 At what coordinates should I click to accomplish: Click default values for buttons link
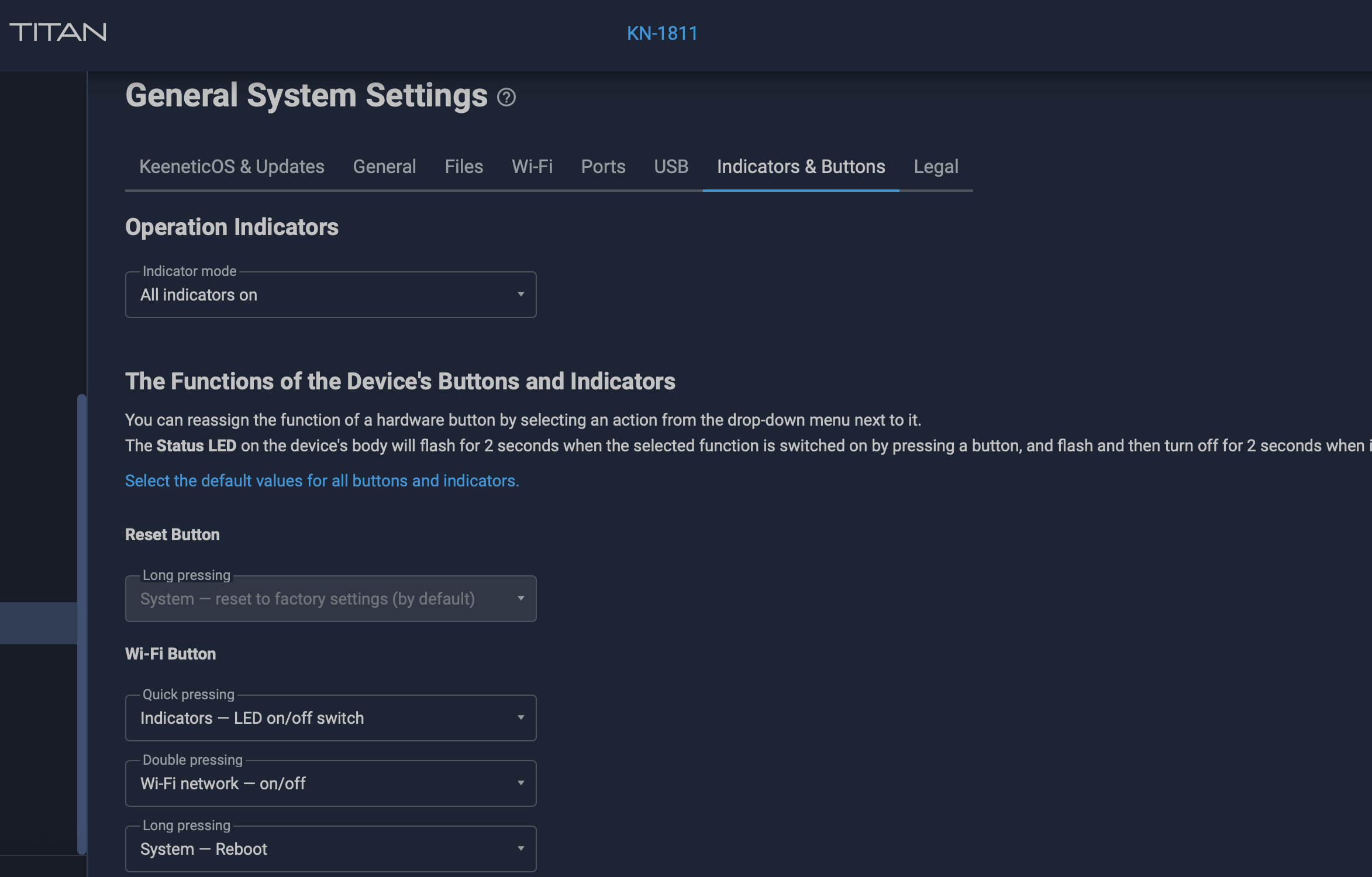[322, 481]
